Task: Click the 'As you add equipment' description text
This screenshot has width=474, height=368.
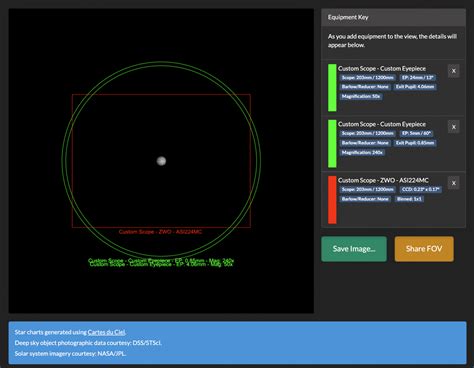Action: (392, 41)
